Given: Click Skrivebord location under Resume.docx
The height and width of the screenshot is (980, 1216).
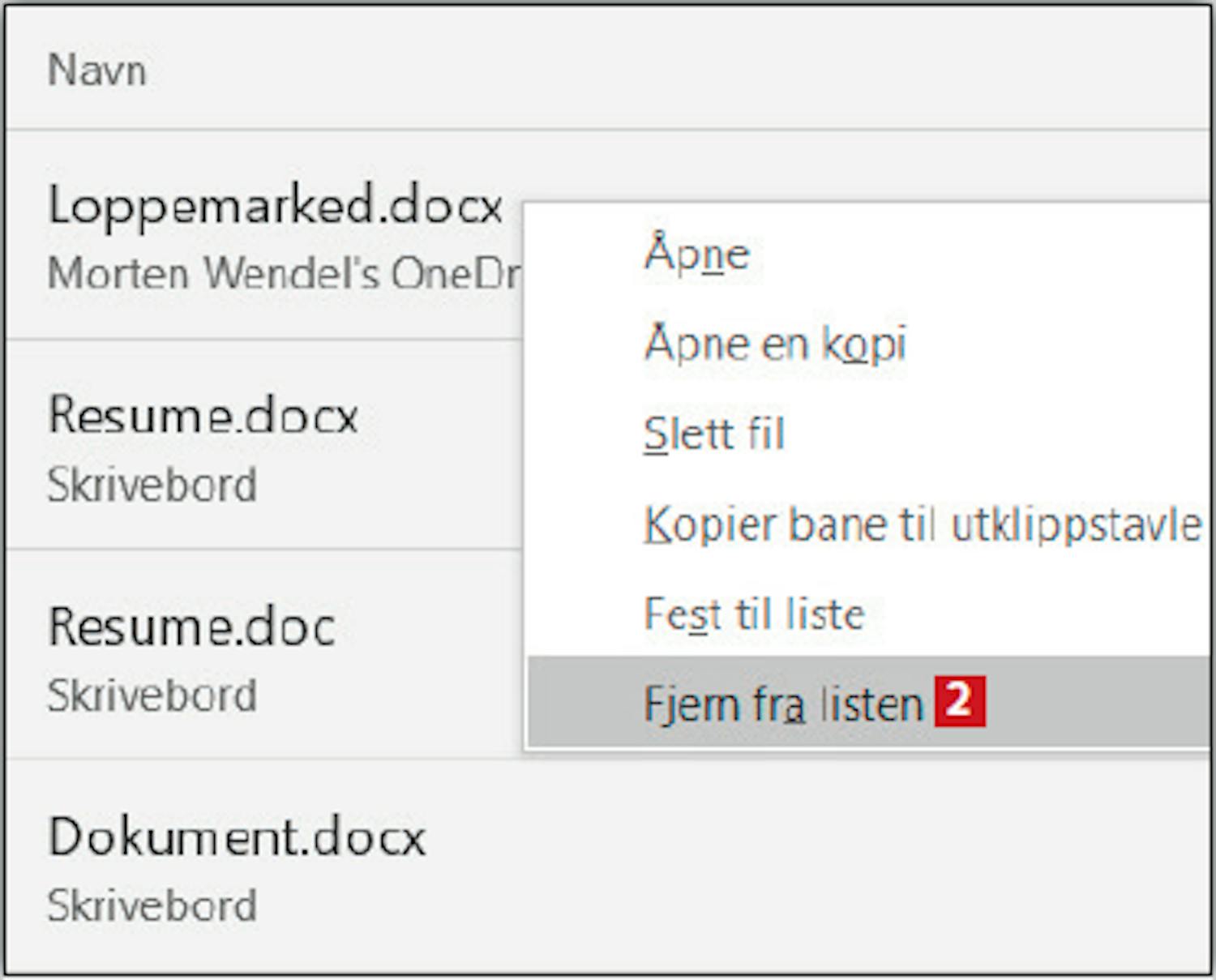Looking at the screenshot, I should click(x=152, y=485).
